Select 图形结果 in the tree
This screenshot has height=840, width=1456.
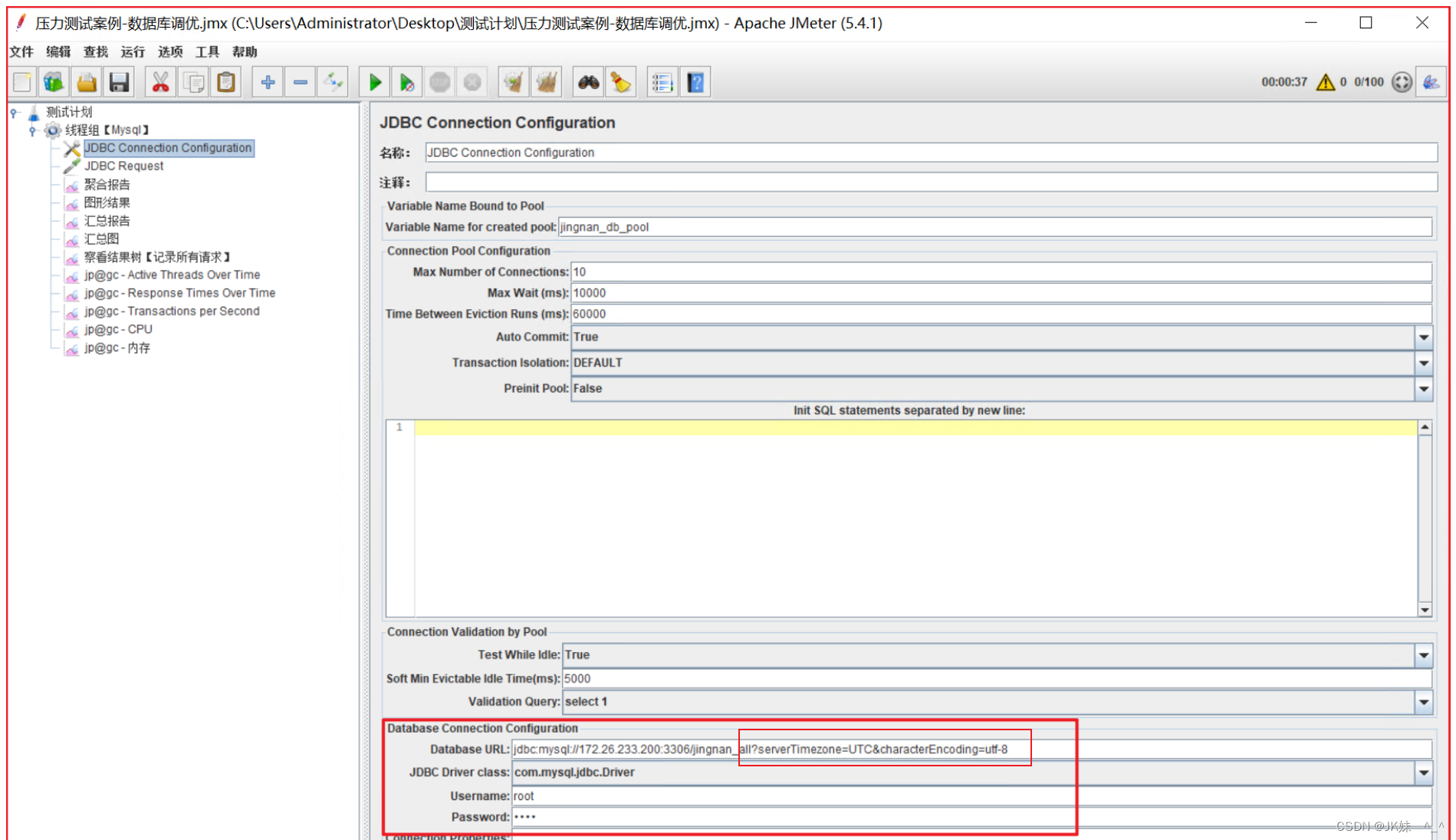pyautogui.click(x=107, y=203)
